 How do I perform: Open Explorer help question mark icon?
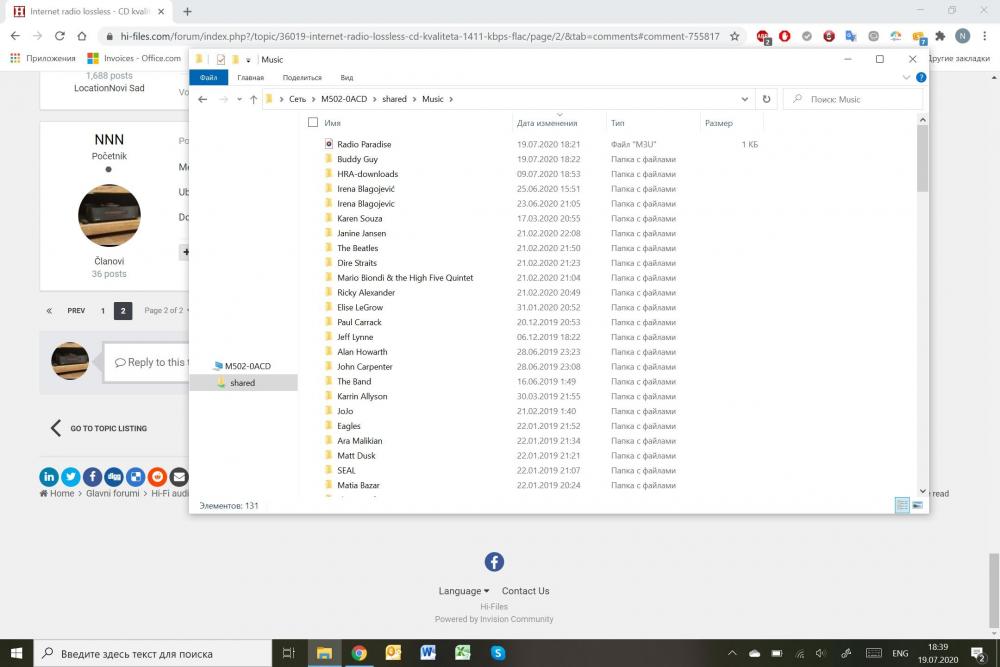pos(921,77)
